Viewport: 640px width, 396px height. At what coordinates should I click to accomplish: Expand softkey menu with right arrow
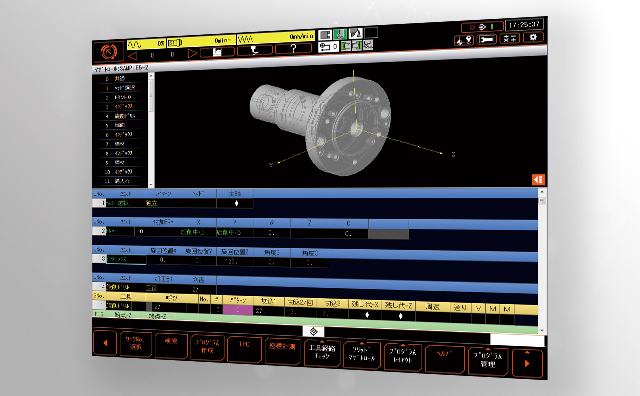(527, 363)
